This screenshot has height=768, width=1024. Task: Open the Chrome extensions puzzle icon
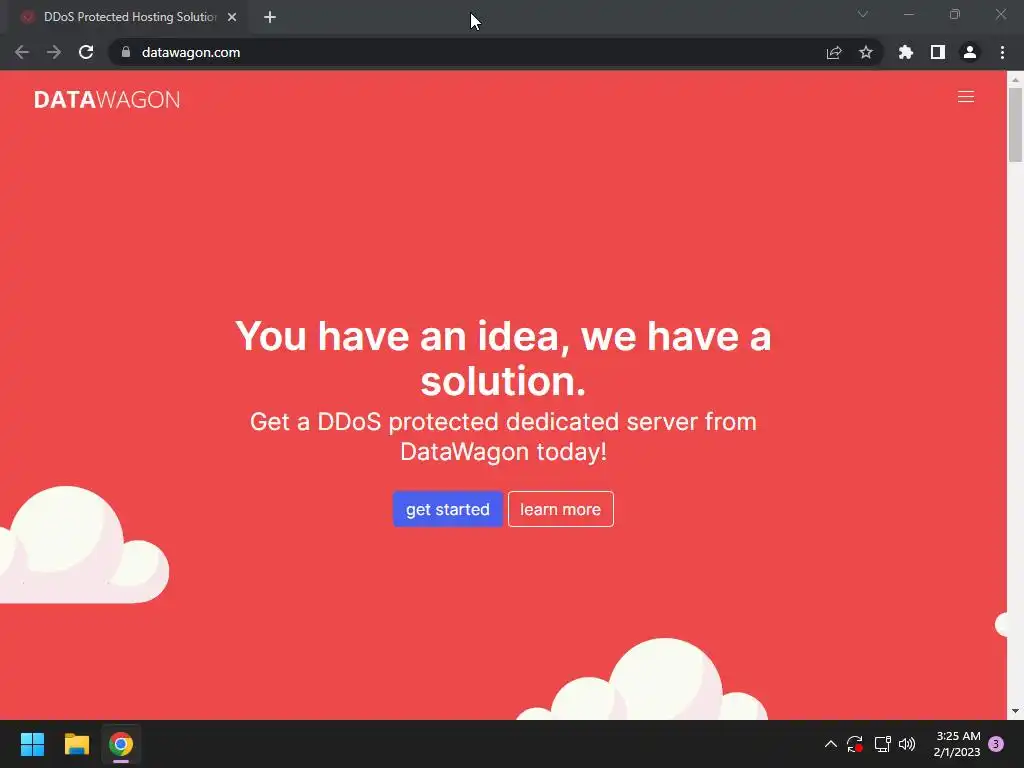coord(906,52)
